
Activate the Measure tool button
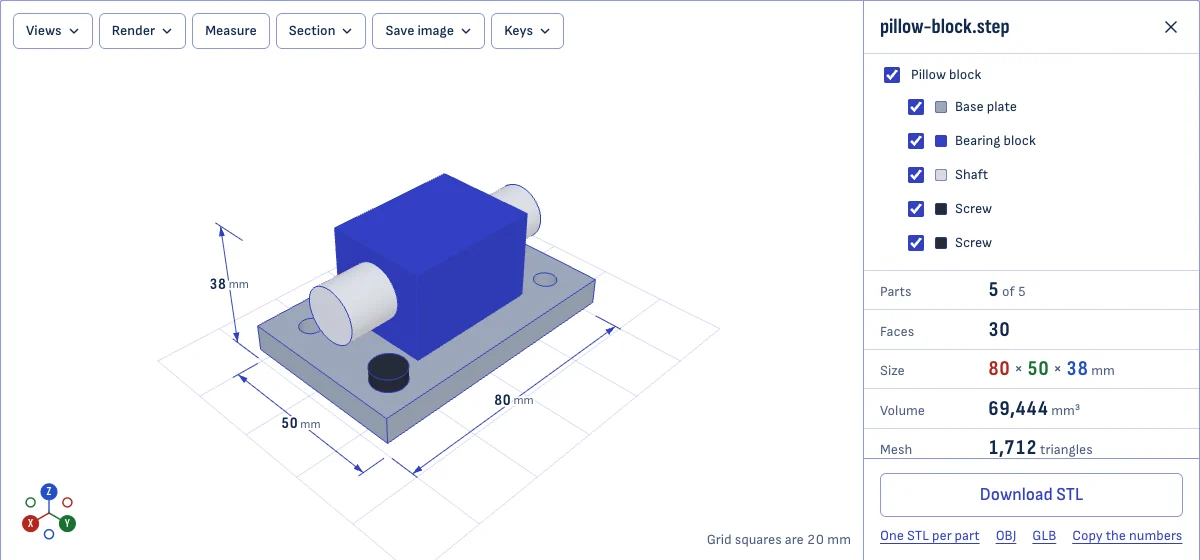[231, 31]
